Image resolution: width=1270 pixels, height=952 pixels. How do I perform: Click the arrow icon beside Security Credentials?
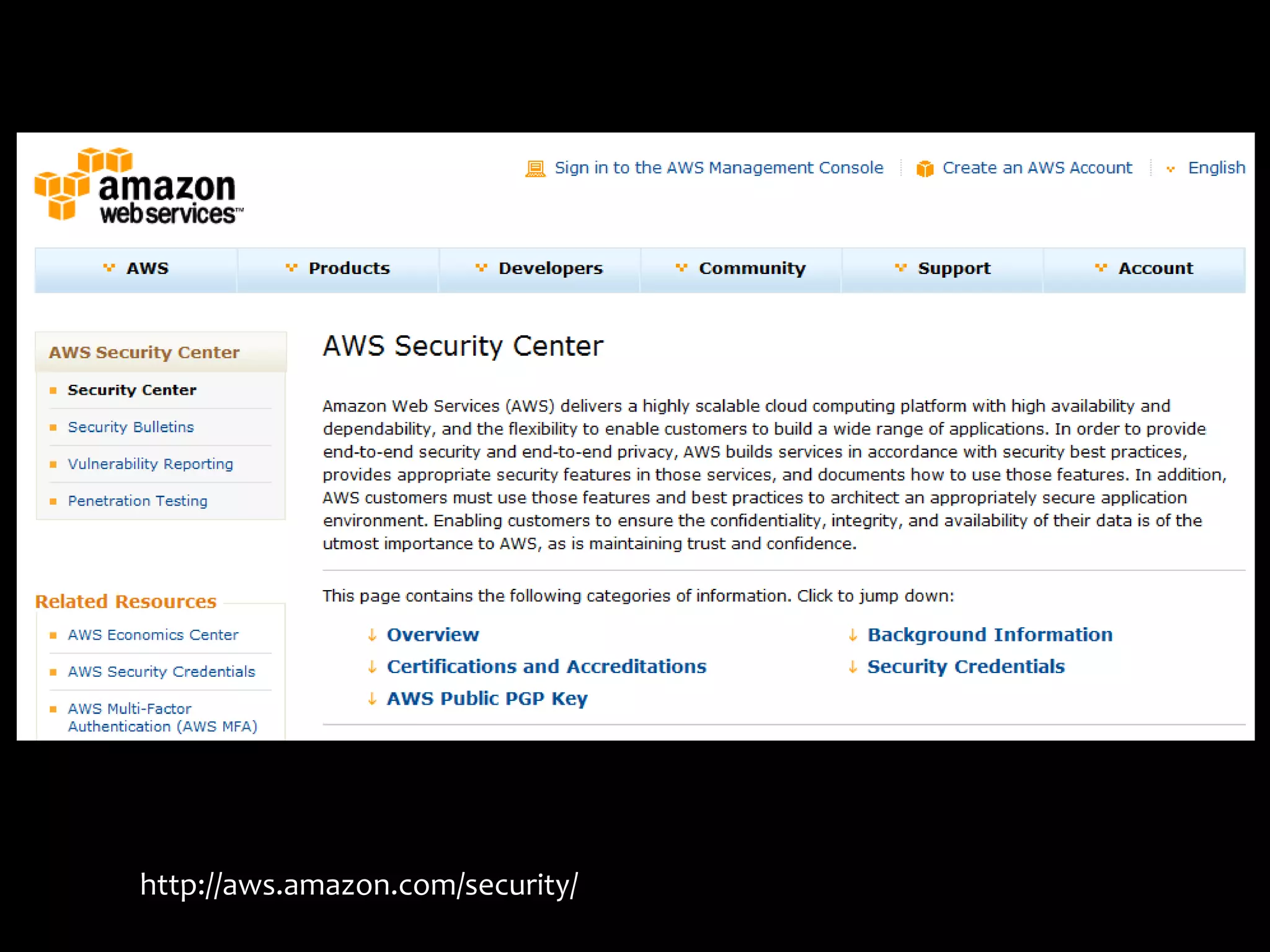(x=853, y=666)
